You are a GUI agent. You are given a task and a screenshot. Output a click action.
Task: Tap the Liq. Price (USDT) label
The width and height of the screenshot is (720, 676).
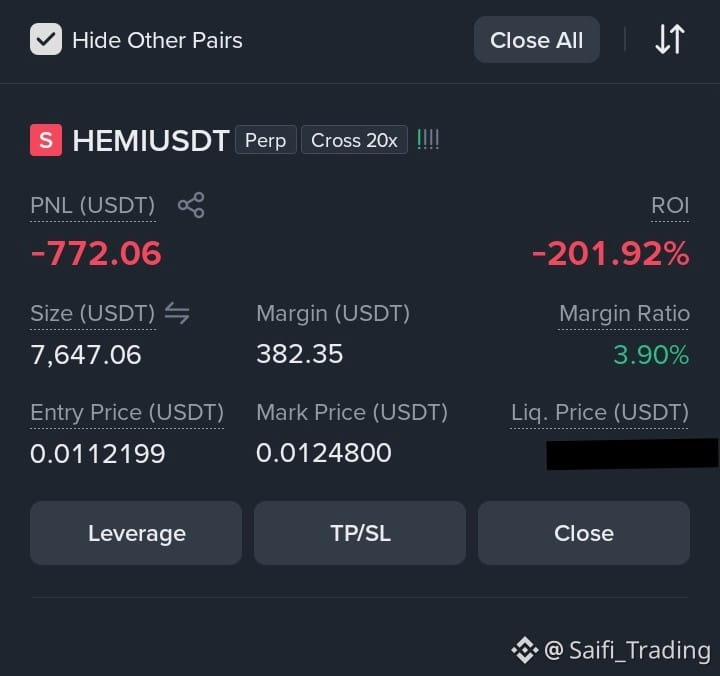(600, 412)
